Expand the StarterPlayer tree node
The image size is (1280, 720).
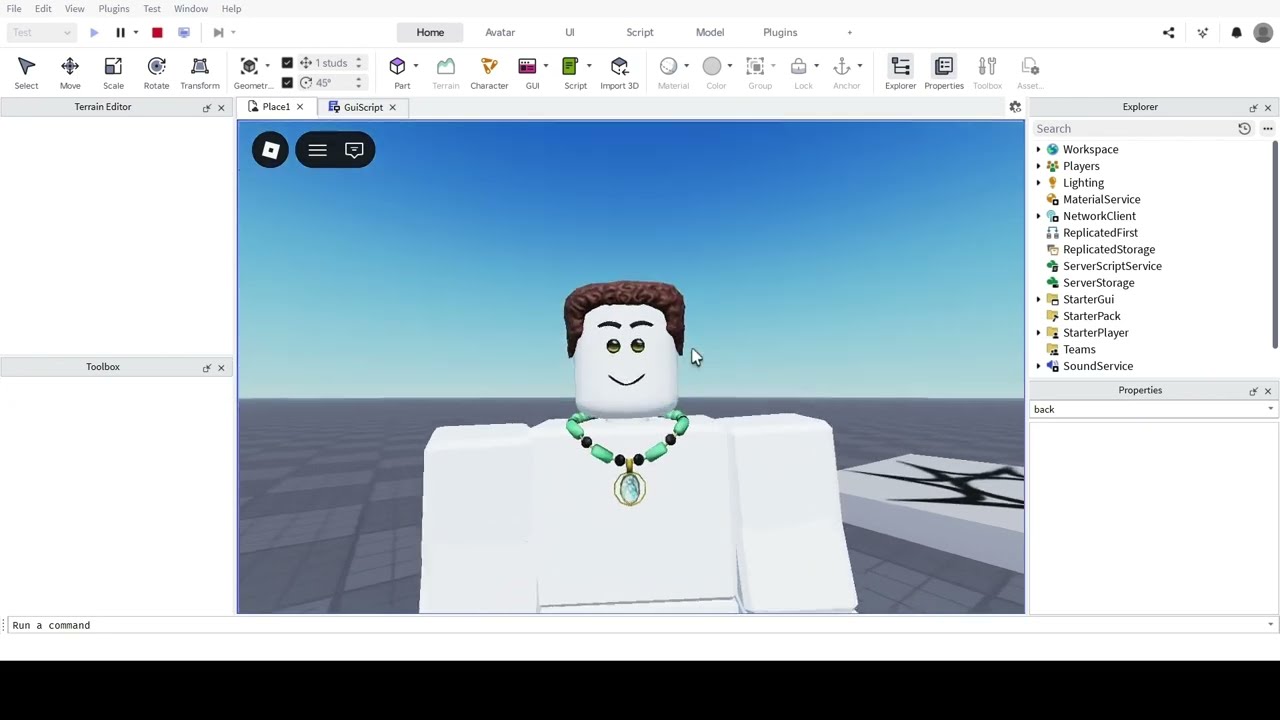[x=1038, y=333]
